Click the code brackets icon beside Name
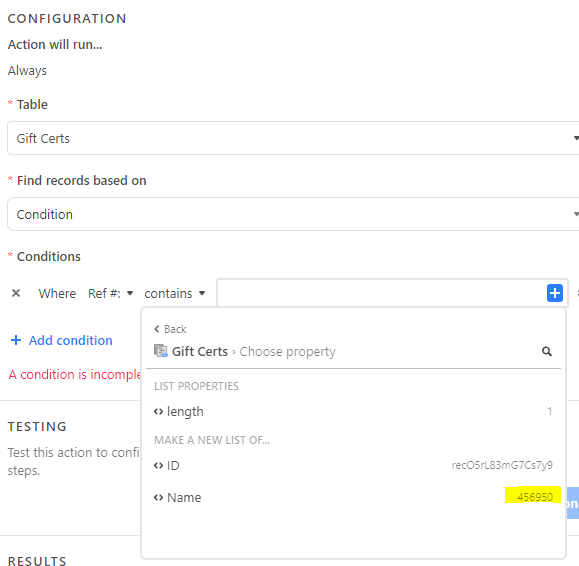The height and width of the screenshot is (566, 579). click(158, 498)
